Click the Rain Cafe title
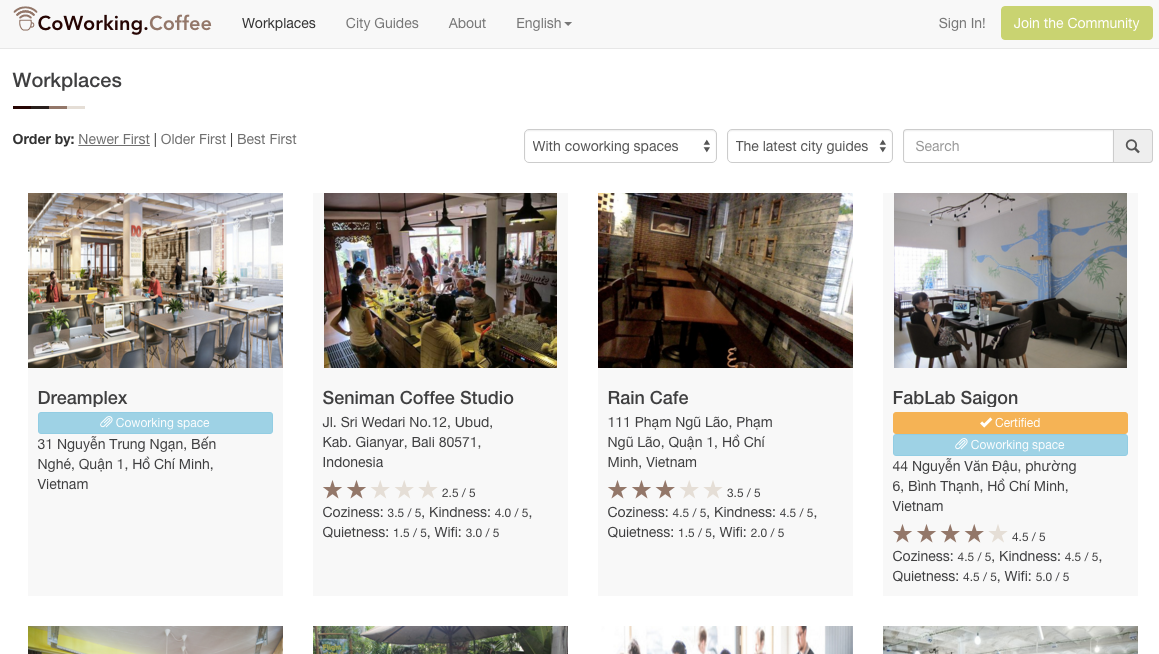The width and height of the screenshot is (1159, 654). coord(648,398)
